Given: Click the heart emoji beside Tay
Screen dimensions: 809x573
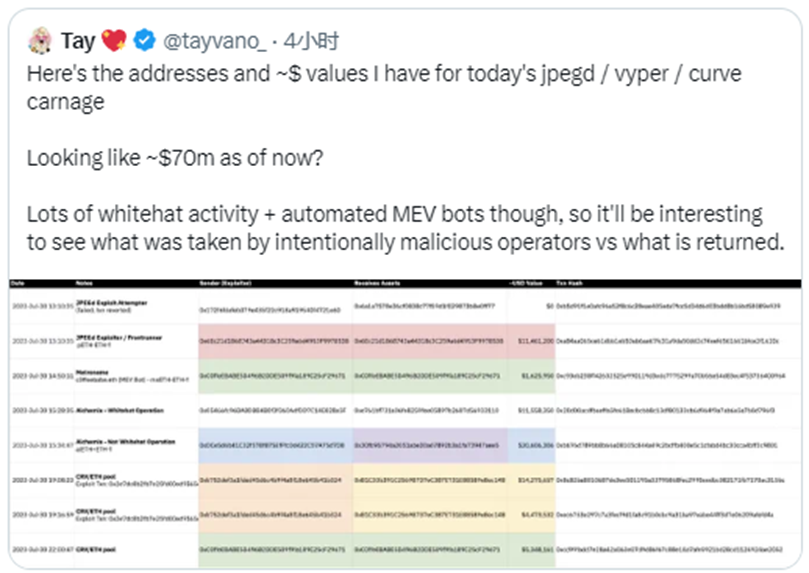Looking at the screenshot, I should point(114,40).
